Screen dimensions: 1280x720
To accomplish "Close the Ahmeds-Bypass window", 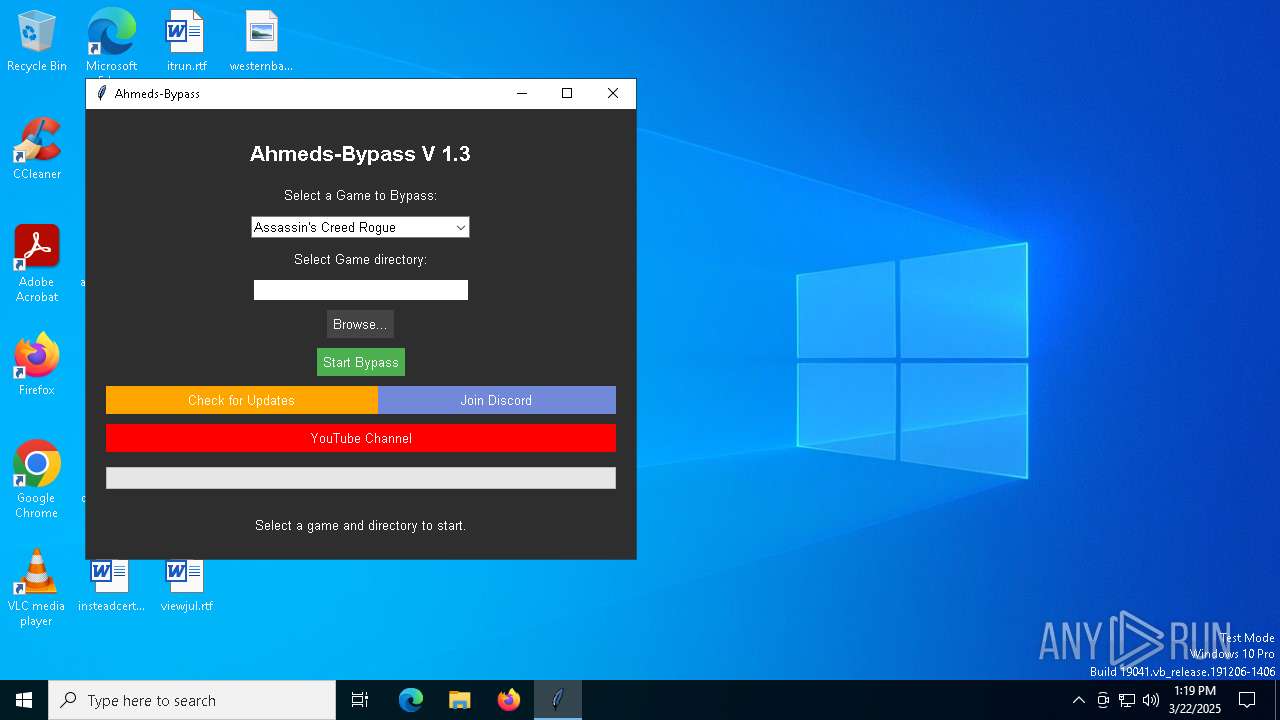I will coord(613,93).
